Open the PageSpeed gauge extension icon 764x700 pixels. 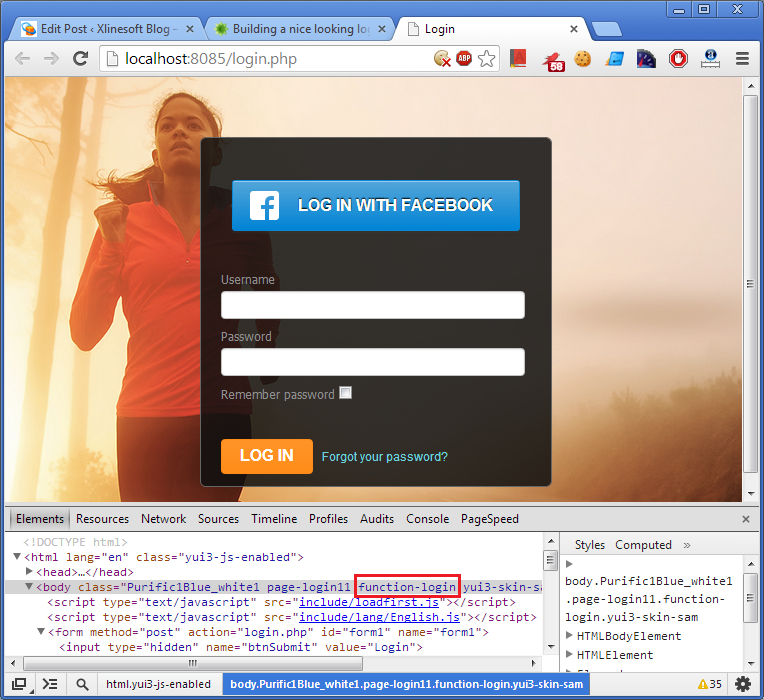[646, 59]
